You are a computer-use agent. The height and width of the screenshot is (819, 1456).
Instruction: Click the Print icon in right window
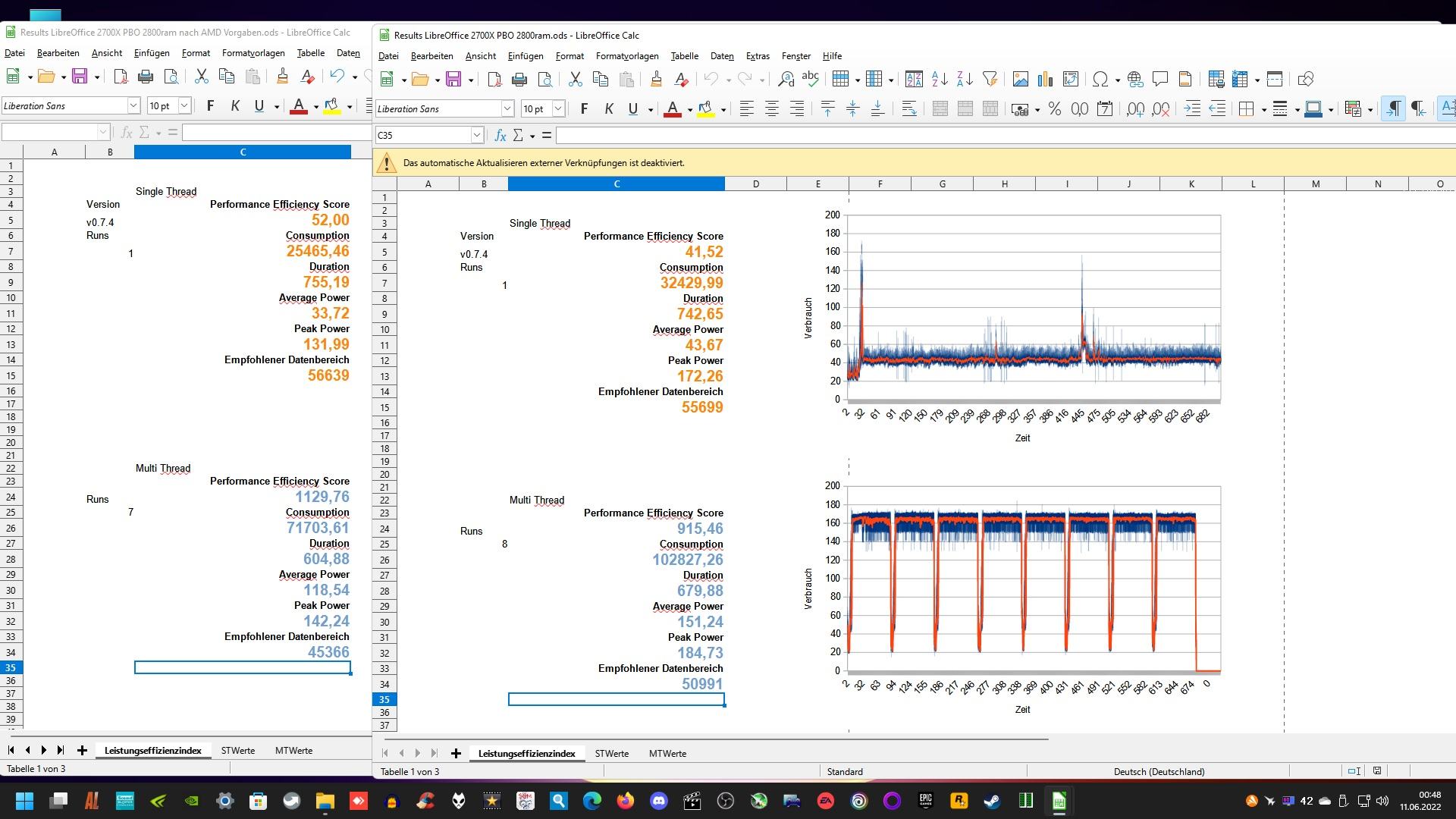(519, 79)
